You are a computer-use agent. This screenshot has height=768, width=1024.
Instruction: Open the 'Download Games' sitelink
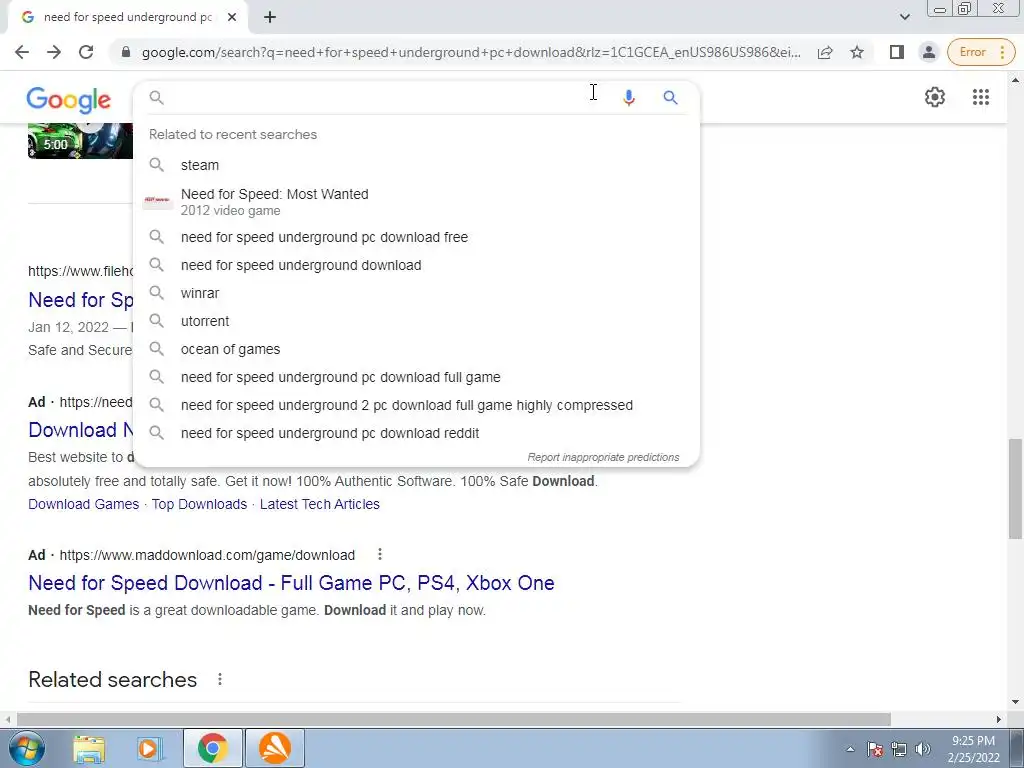click(84, 504)
